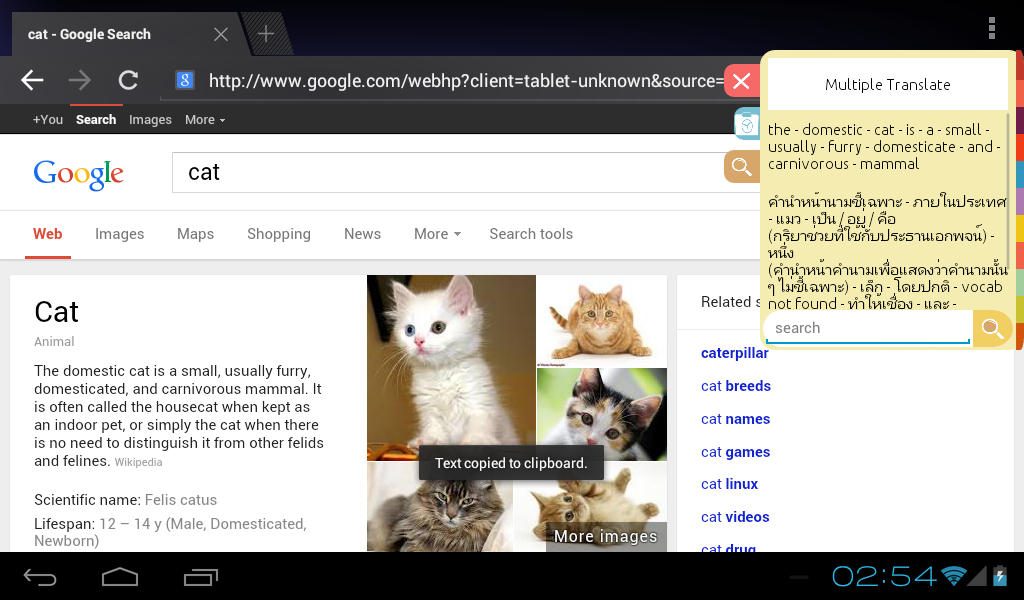Go back to the previous page
The width and height of the screenshot is (1024, 600).
tap(32, 80)
